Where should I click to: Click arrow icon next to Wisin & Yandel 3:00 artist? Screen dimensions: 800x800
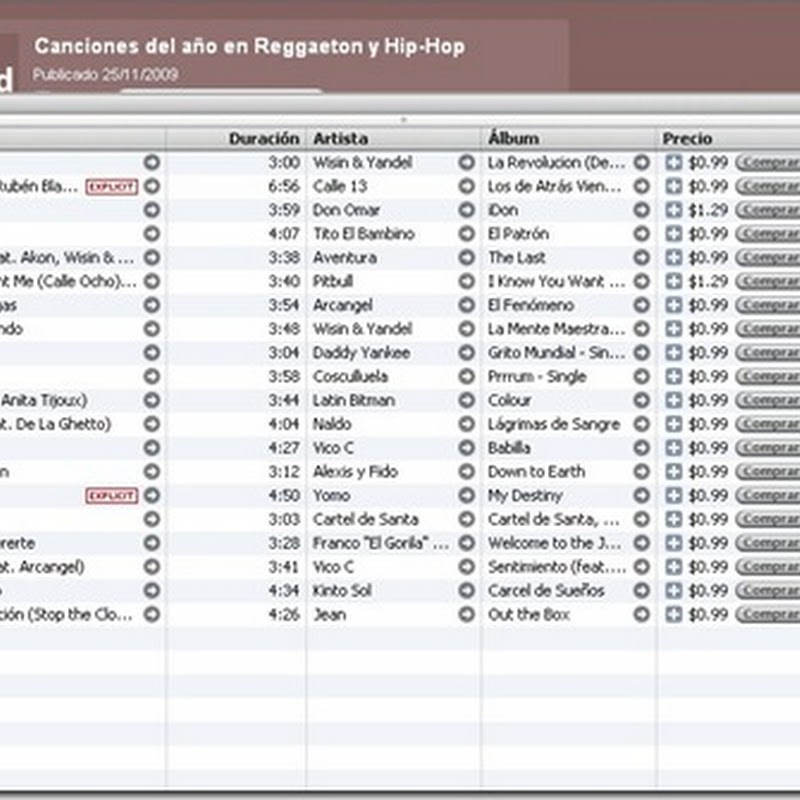point(466,163)
